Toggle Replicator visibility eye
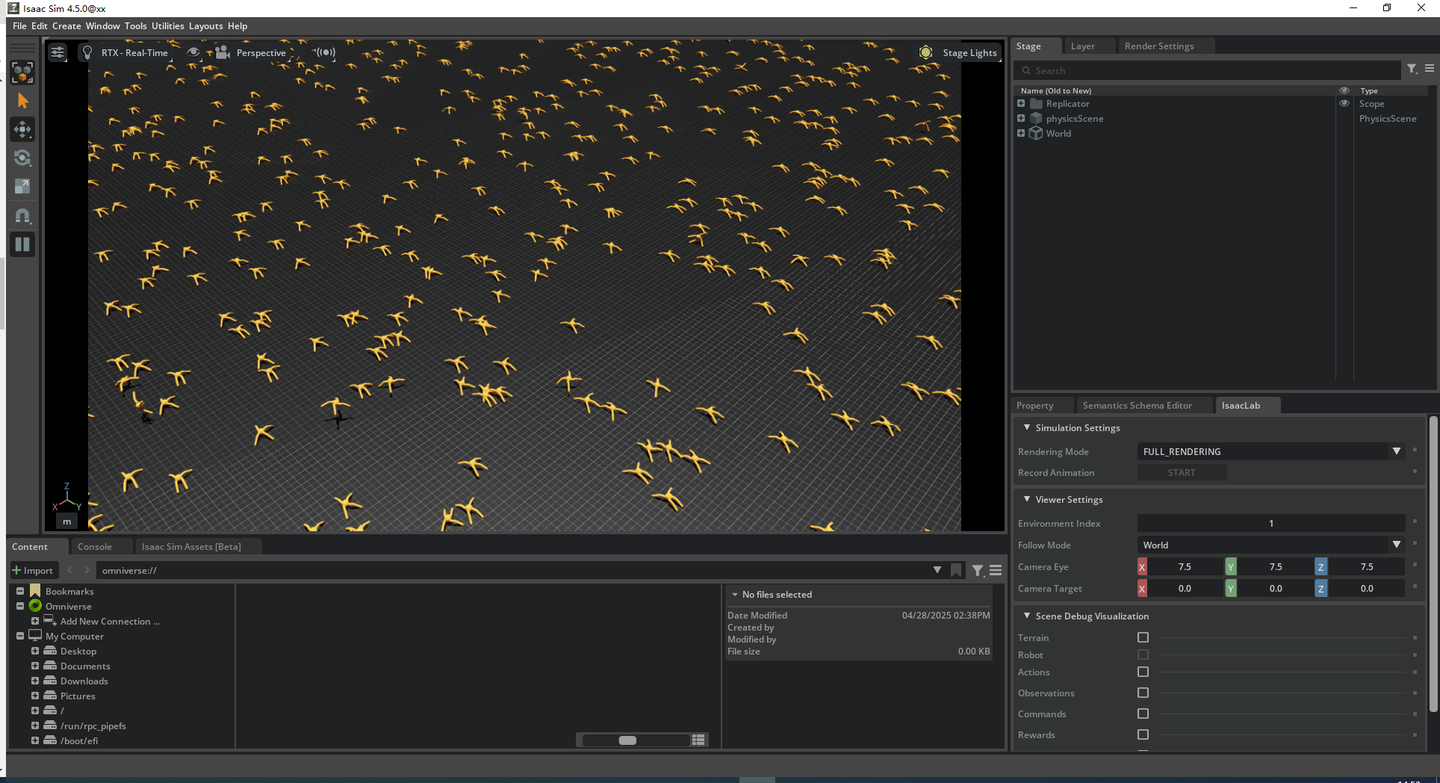Viewport: 1440px width, 783px height. 1344,104
